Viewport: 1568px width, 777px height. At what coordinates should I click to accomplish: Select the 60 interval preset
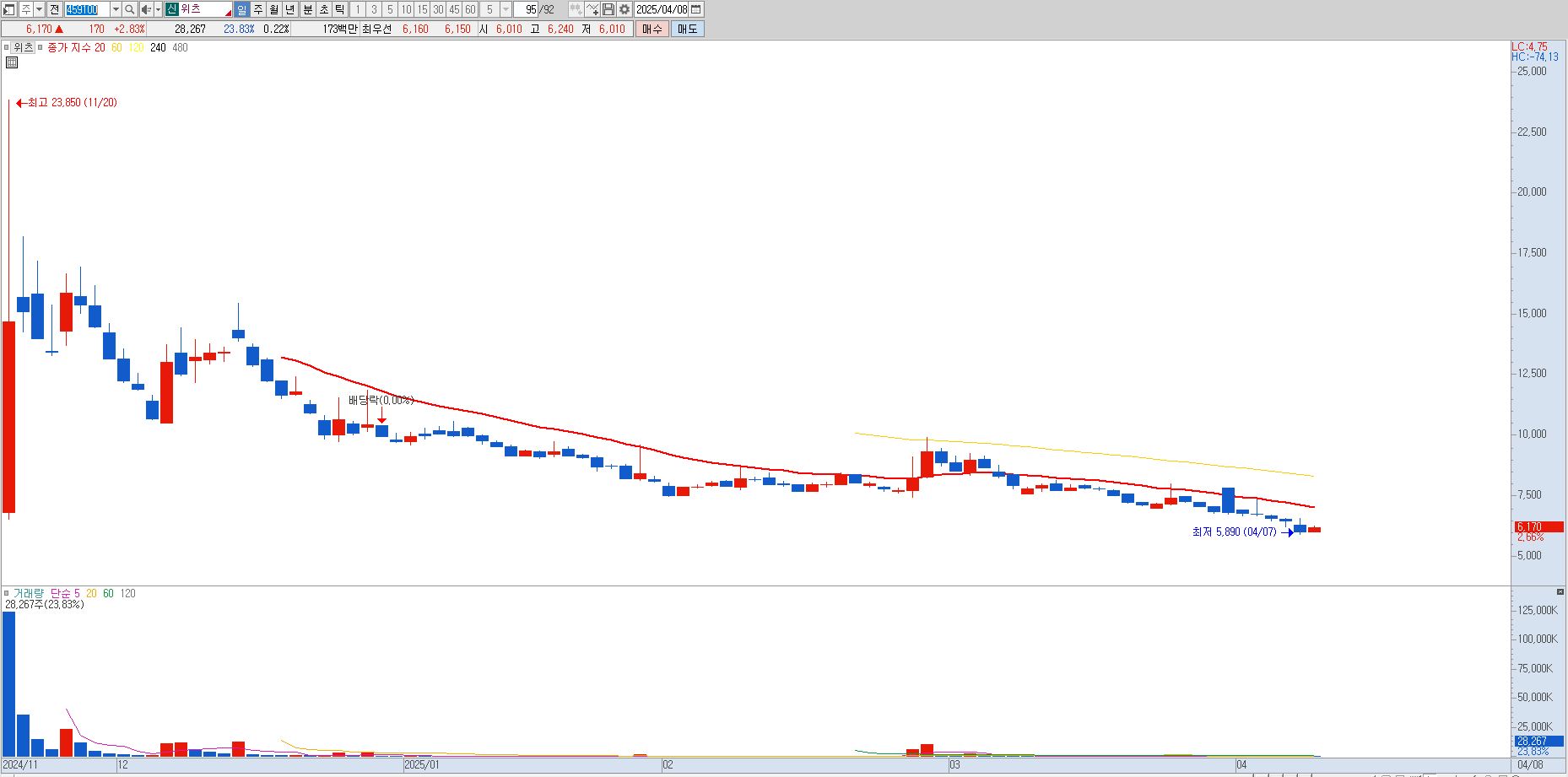tap(470, 9)
